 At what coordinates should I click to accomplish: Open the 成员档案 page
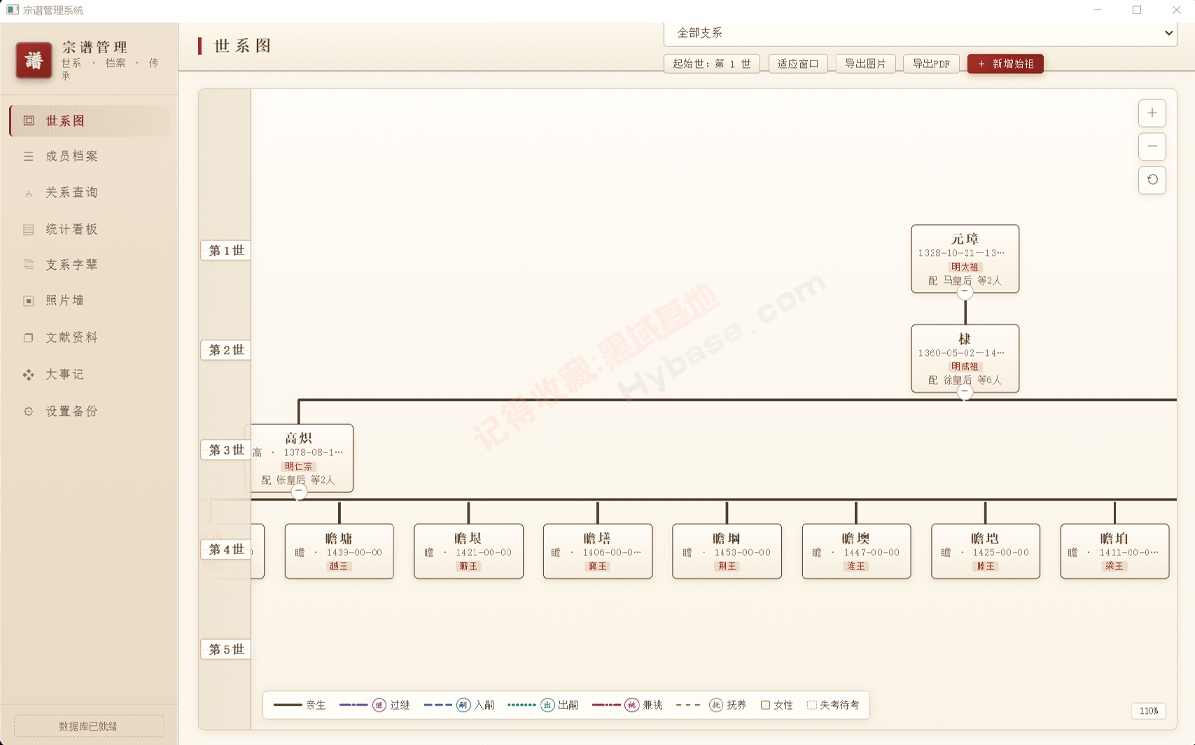click(x=90, y=156)
